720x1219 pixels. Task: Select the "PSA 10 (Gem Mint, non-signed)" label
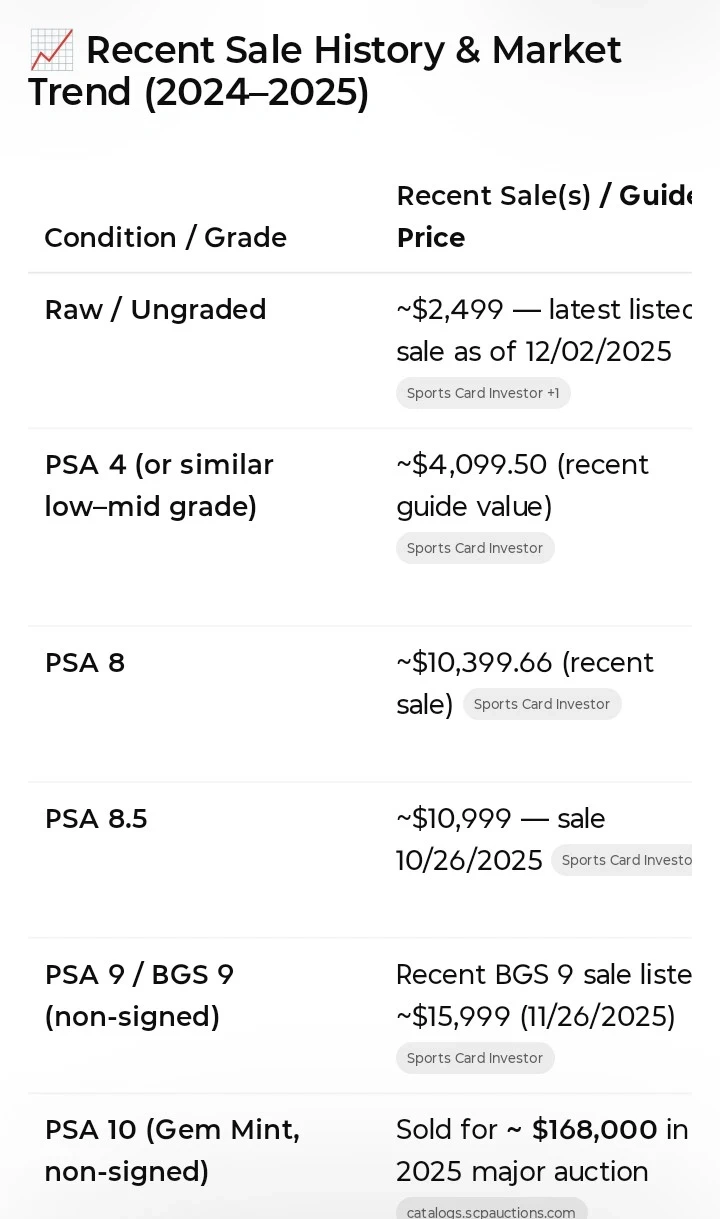point(171,1150)
